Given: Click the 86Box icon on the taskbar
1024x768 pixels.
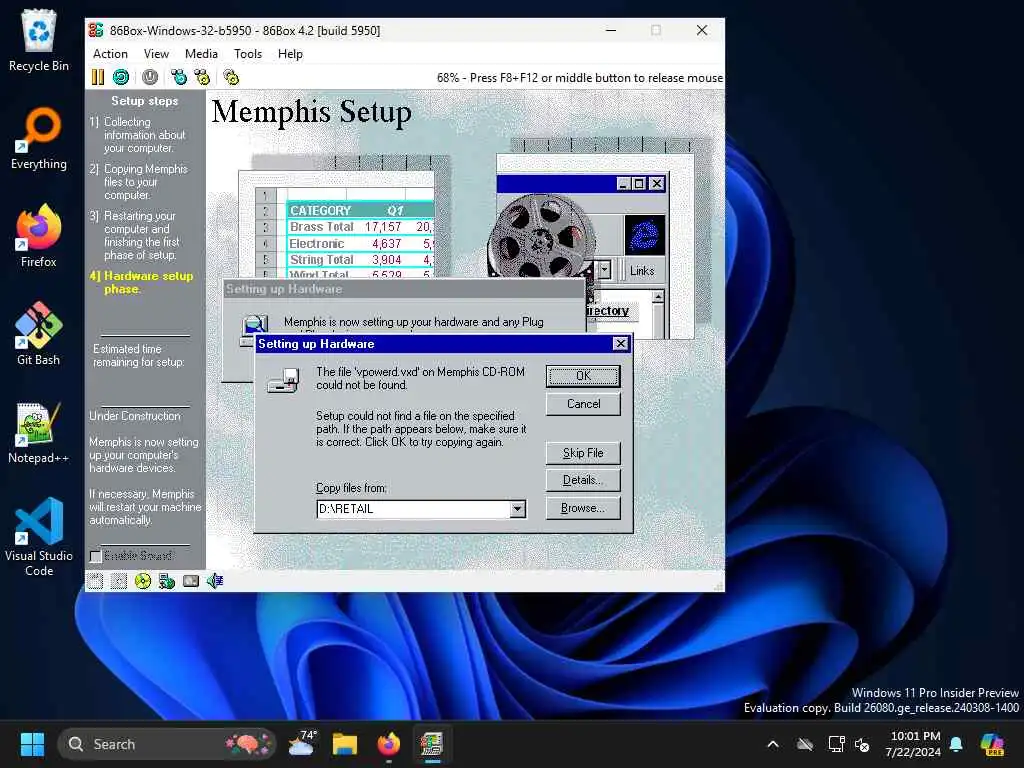Looking at the screenshot, I should pyautogui.click(x=432, y=744).
